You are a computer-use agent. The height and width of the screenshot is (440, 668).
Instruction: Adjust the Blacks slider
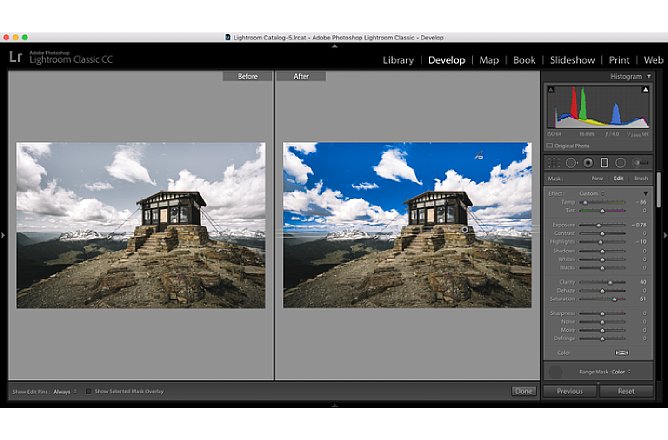602,268
